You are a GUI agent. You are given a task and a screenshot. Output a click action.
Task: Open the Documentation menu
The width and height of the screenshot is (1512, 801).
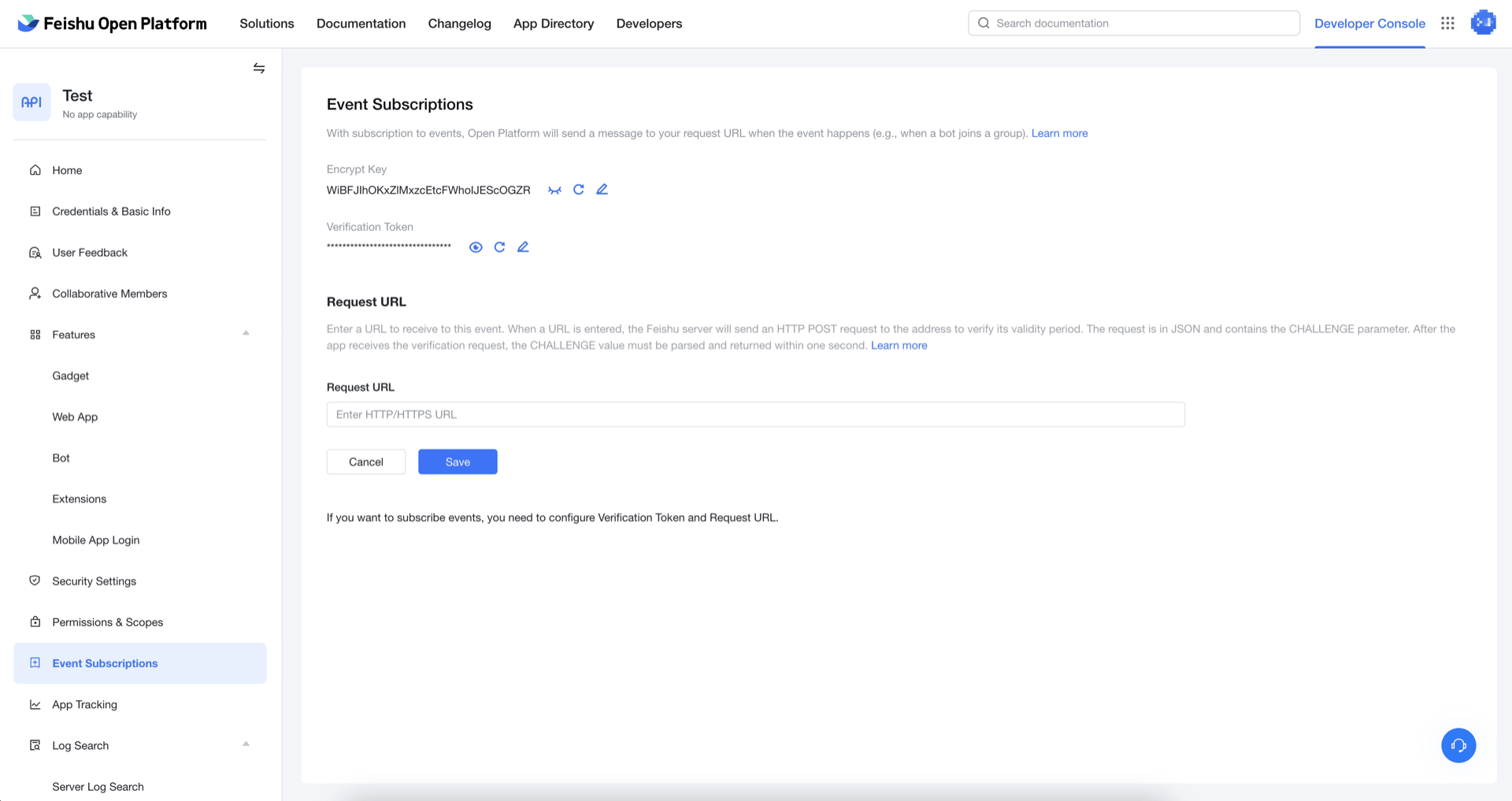point(361,24)
